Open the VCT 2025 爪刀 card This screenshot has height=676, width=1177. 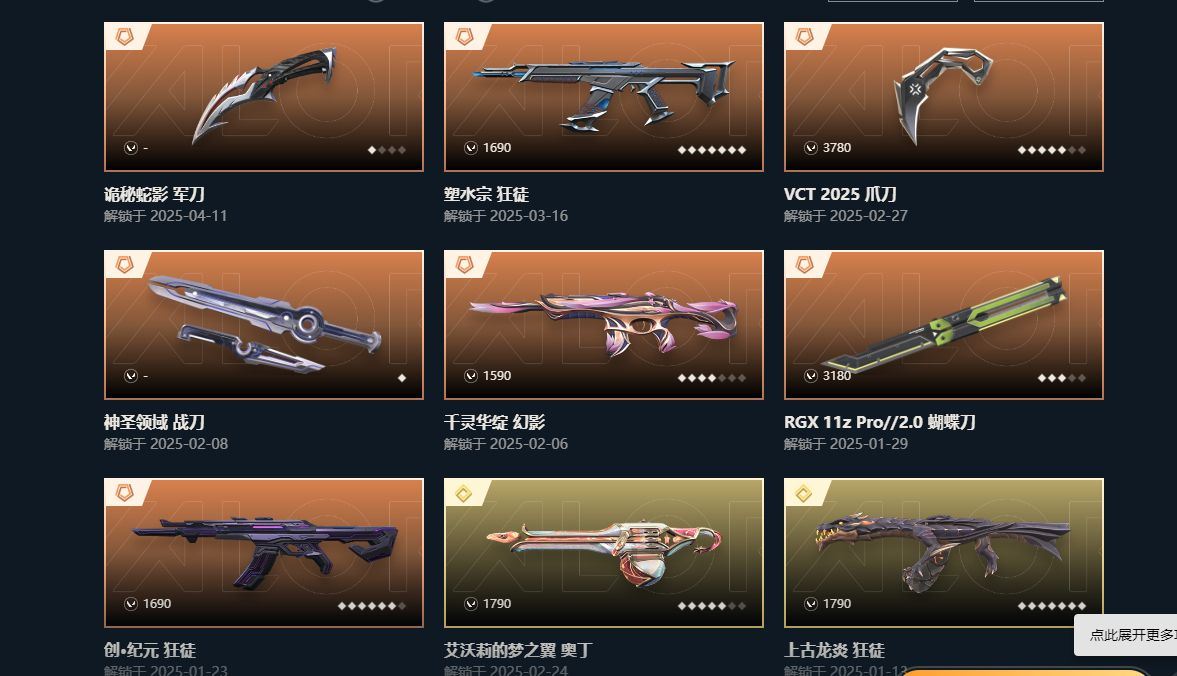[x=944, y=97]
